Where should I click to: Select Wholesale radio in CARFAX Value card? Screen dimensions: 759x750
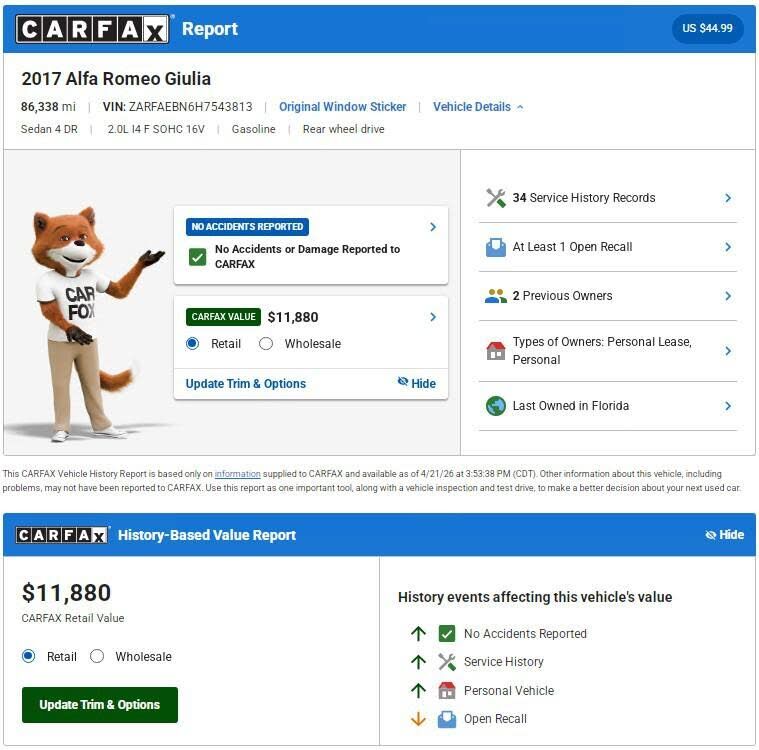266,344
